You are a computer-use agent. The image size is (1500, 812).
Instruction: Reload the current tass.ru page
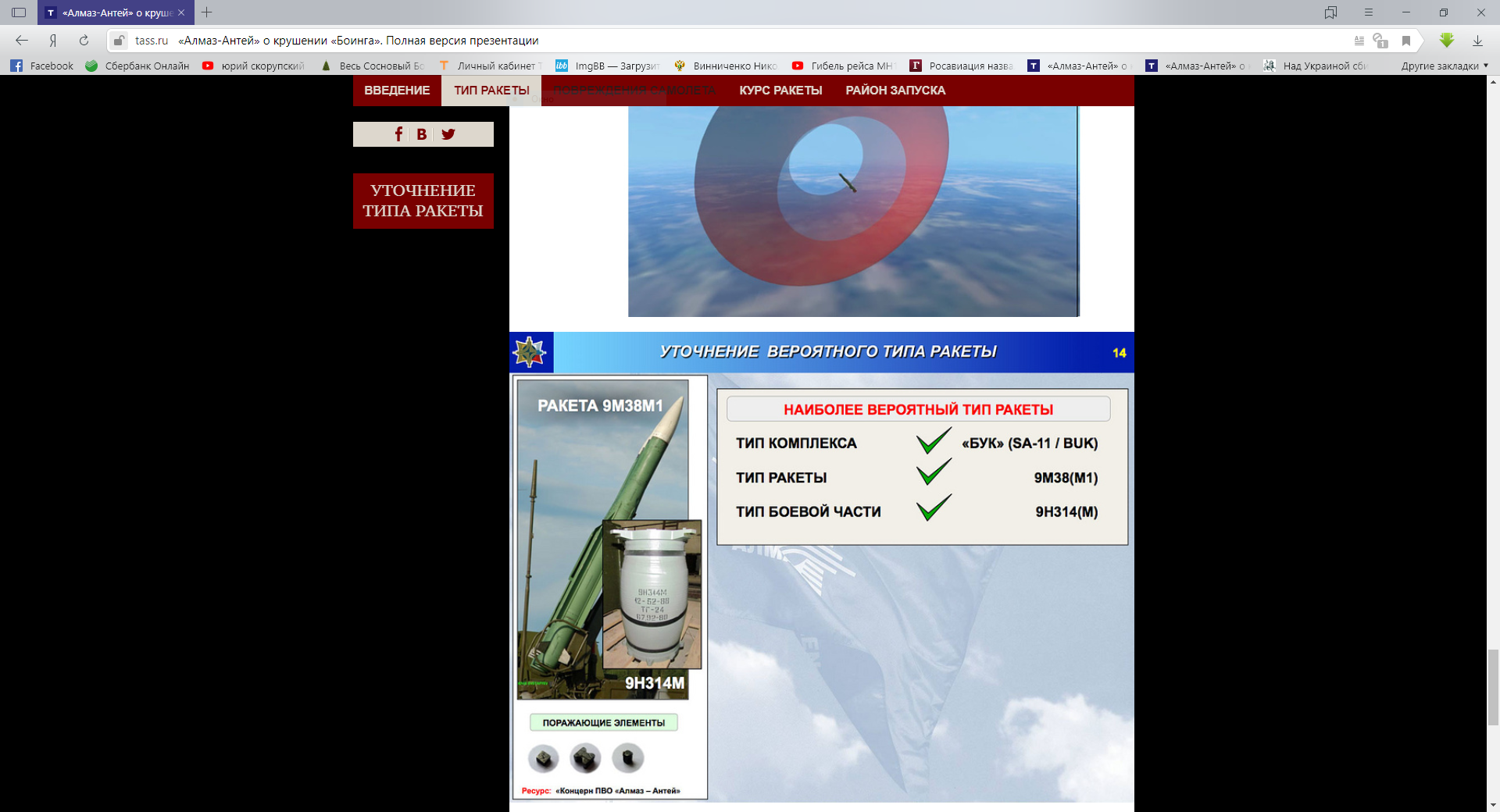[x=84, y=41]
